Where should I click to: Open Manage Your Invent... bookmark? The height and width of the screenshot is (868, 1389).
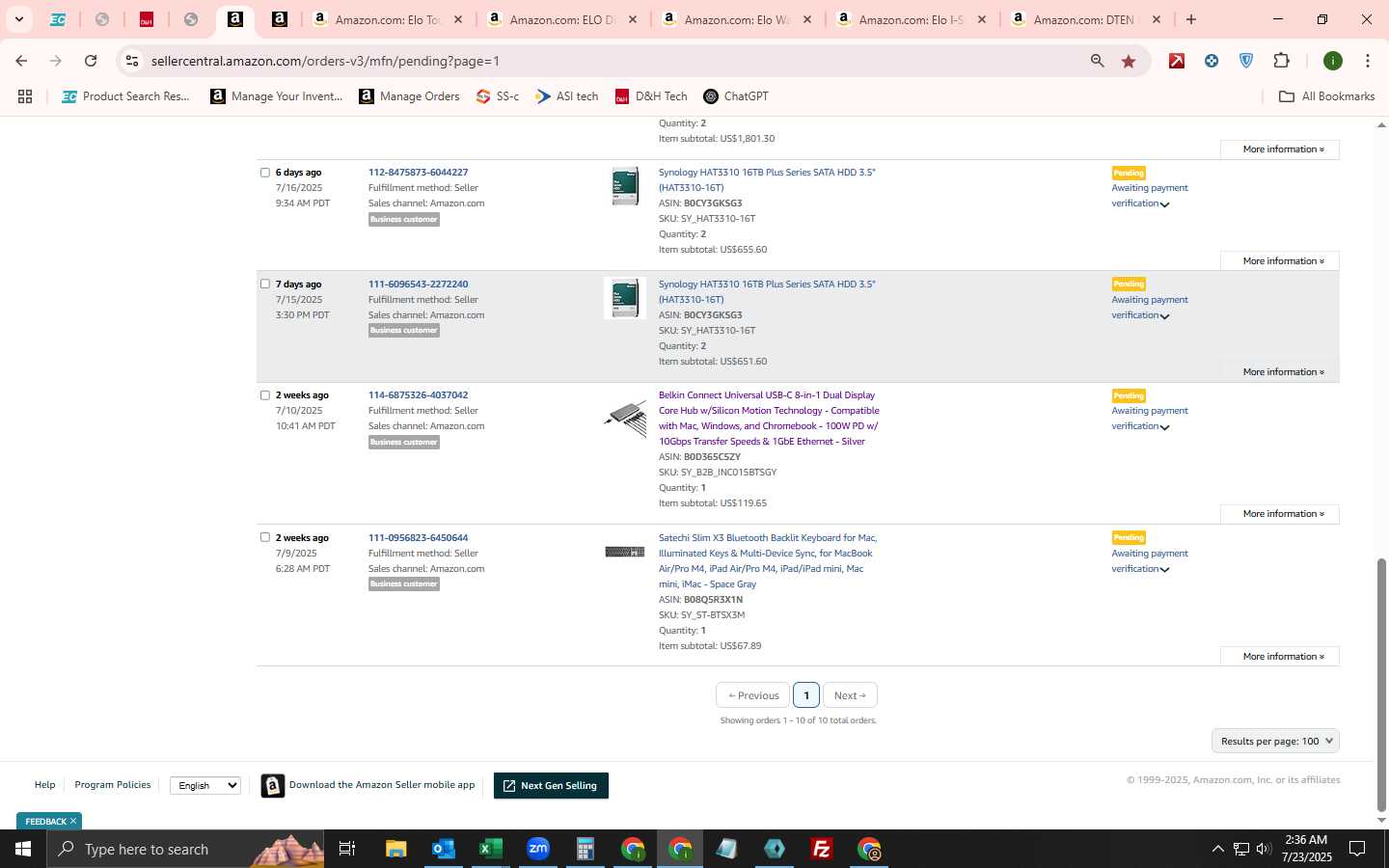[x=277, y=96]
